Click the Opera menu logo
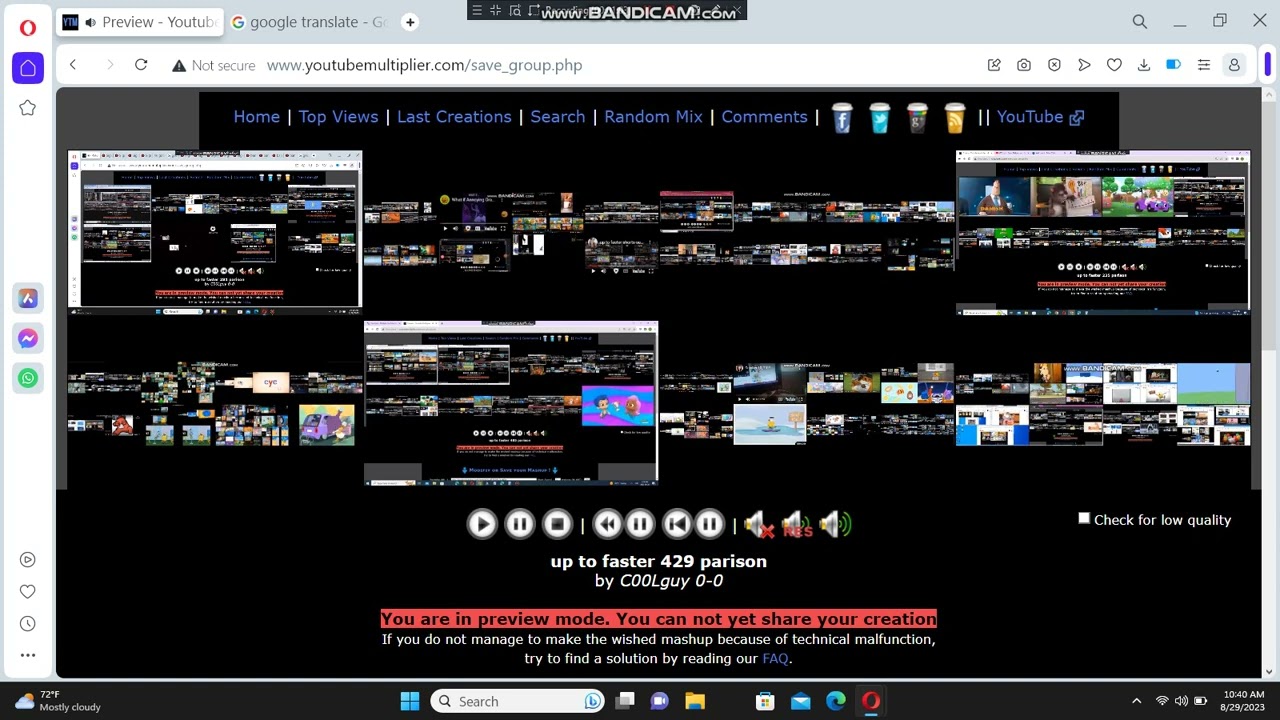Viewport: 1280px width, 720px height. (28, 27)
